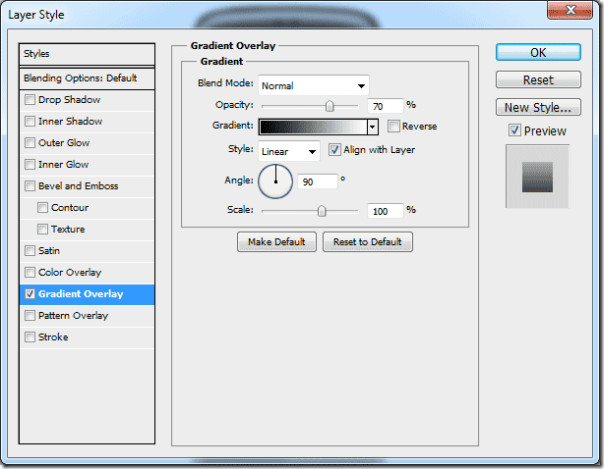Toggle Align with Layer checkbox

(x=334, y=149)
